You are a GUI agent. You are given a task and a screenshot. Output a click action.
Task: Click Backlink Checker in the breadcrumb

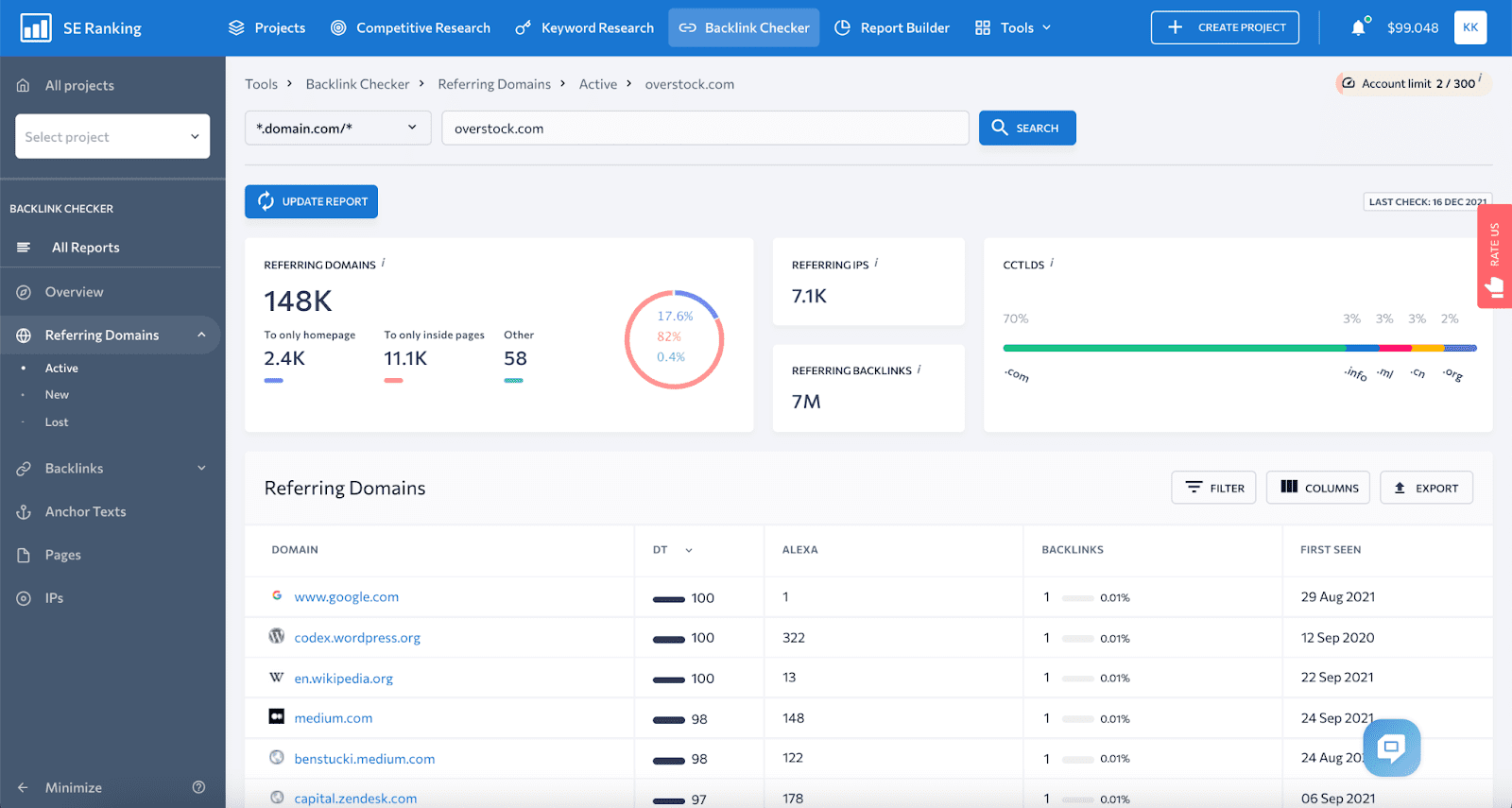[357, 84]
